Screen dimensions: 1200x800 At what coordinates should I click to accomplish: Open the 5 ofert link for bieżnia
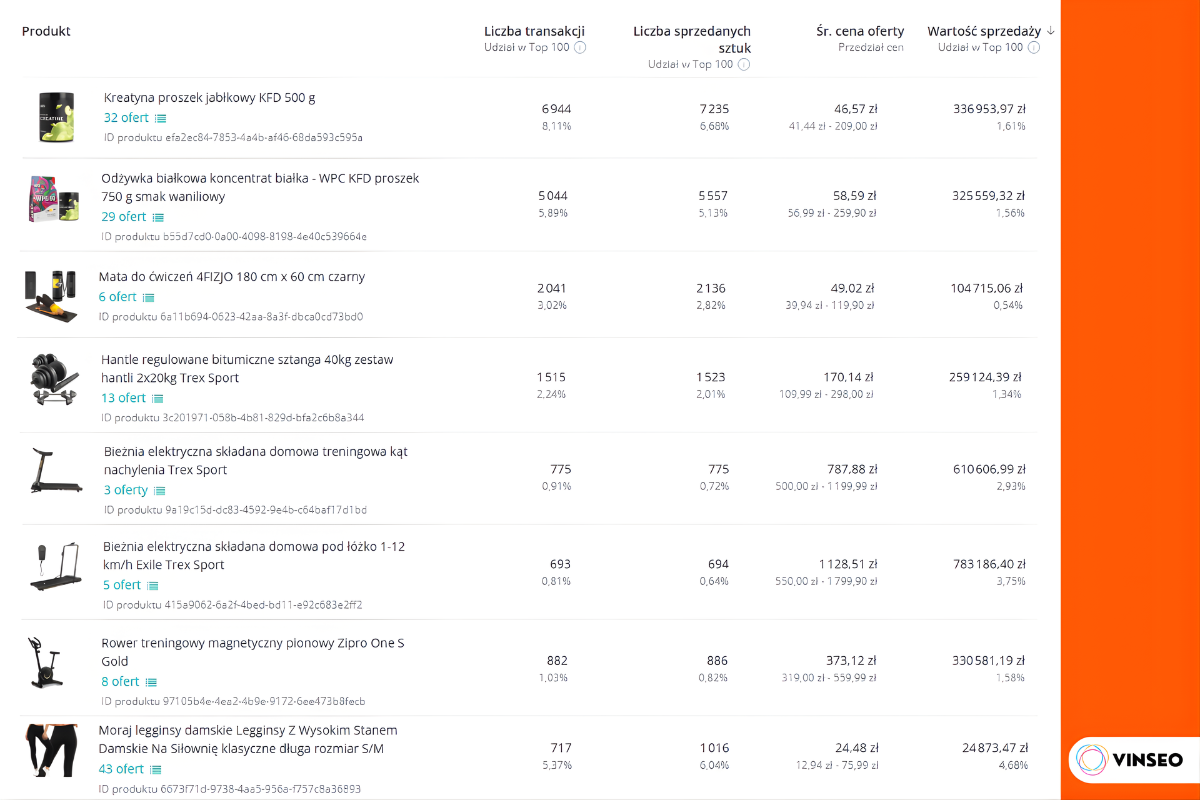(122, 585)
